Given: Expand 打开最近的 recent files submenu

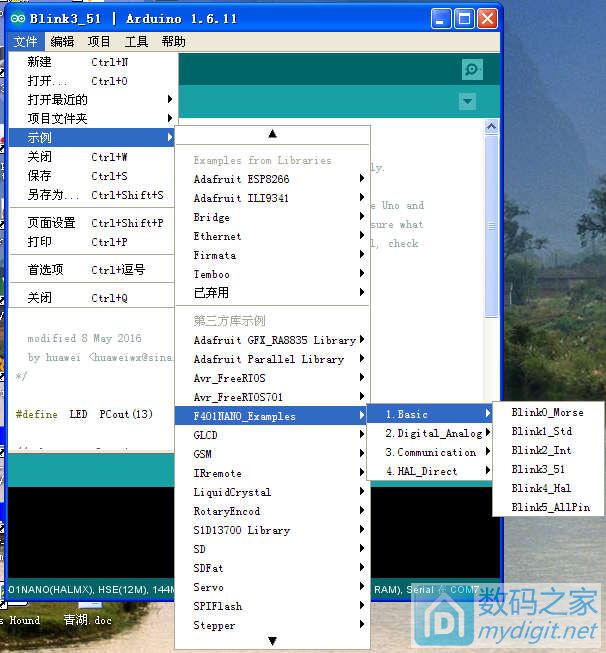Looking at the screenshot, I should click(x=58, y=100).
